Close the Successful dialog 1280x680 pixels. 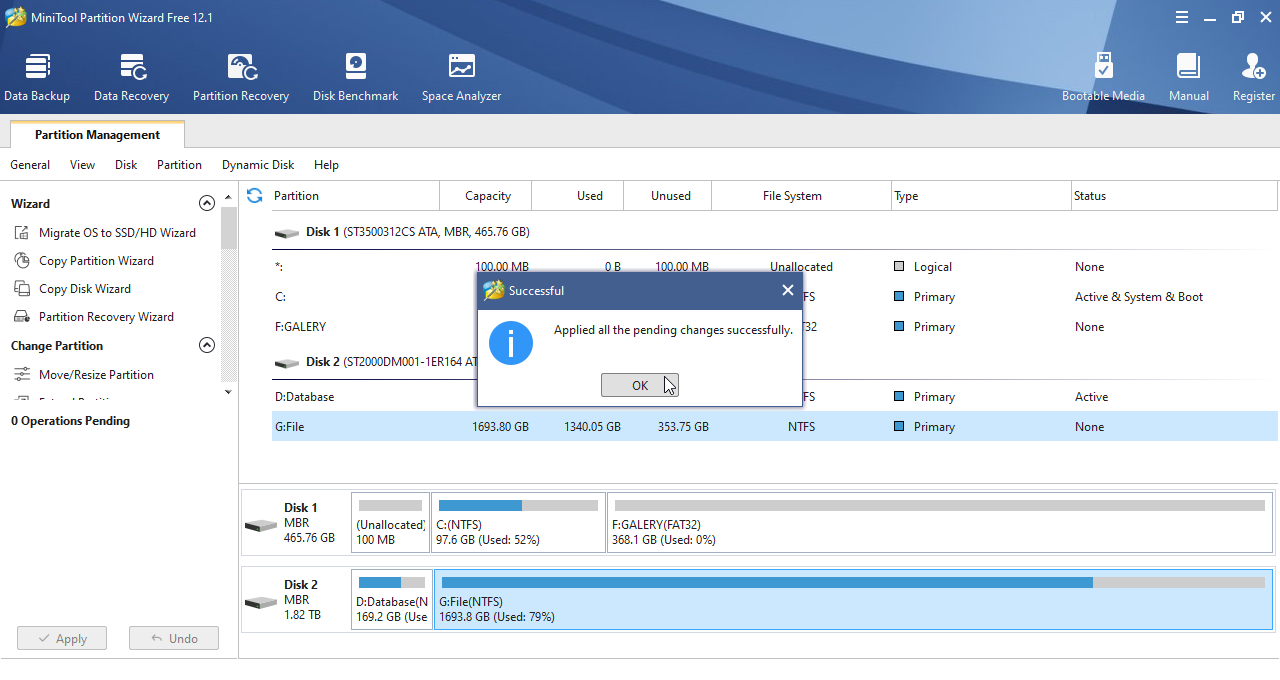point(788,290)
